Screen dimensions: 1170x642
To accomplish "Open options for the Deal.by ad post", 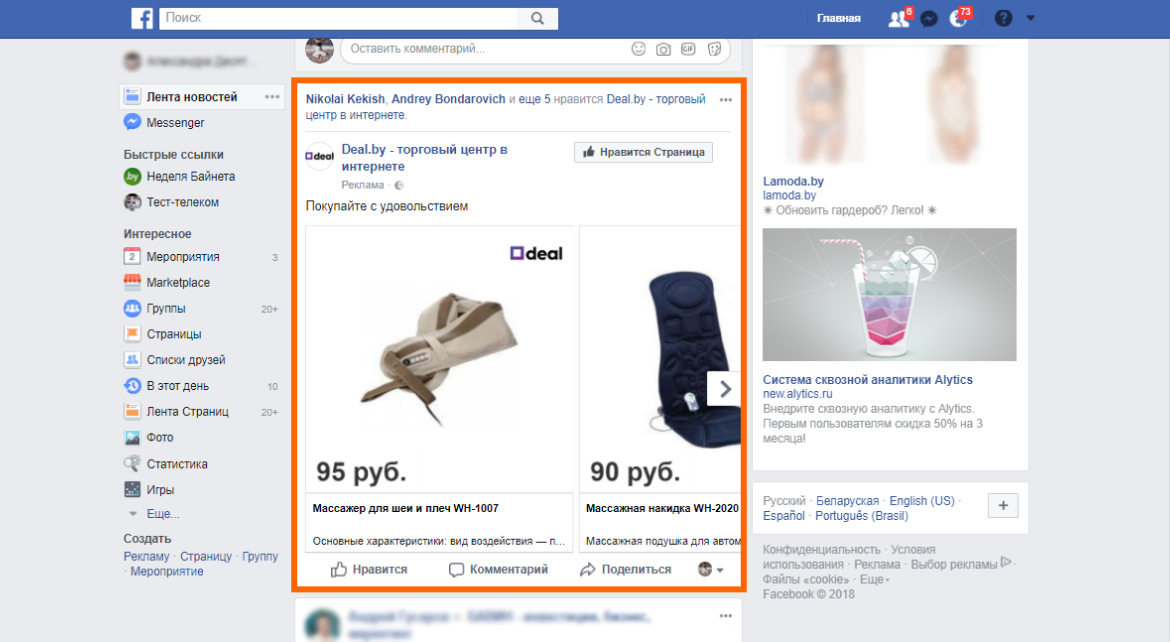I will pyautogui.click(x=725, y=100).
